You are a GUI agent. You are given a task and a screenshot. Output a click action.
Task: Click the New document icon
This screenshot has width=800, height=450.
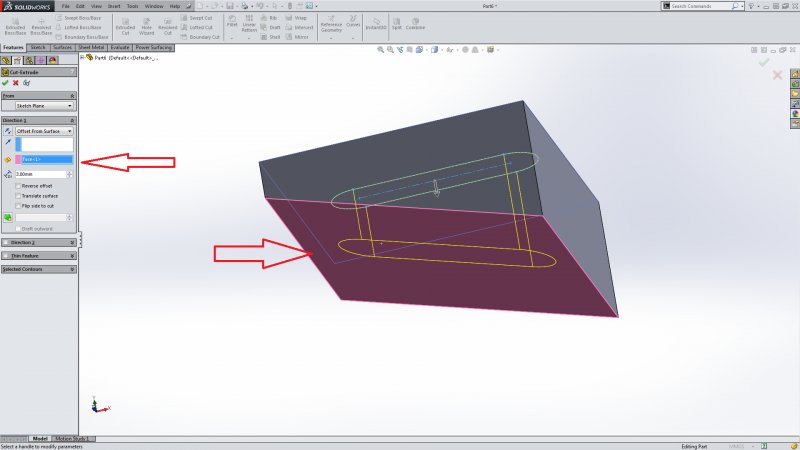(x=200, y=6)
